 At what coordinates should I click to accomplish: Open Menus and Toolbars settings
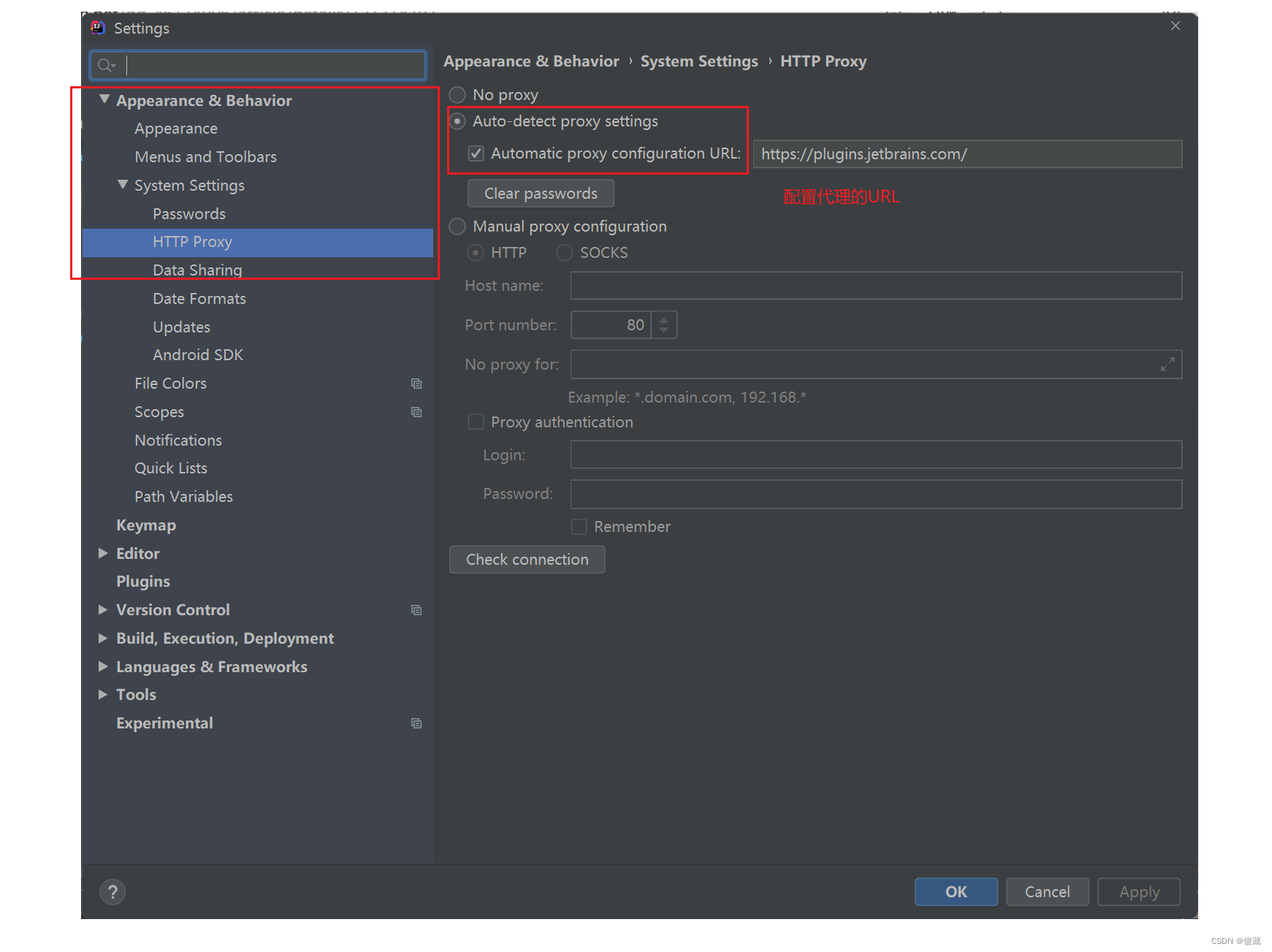[205, 157]
